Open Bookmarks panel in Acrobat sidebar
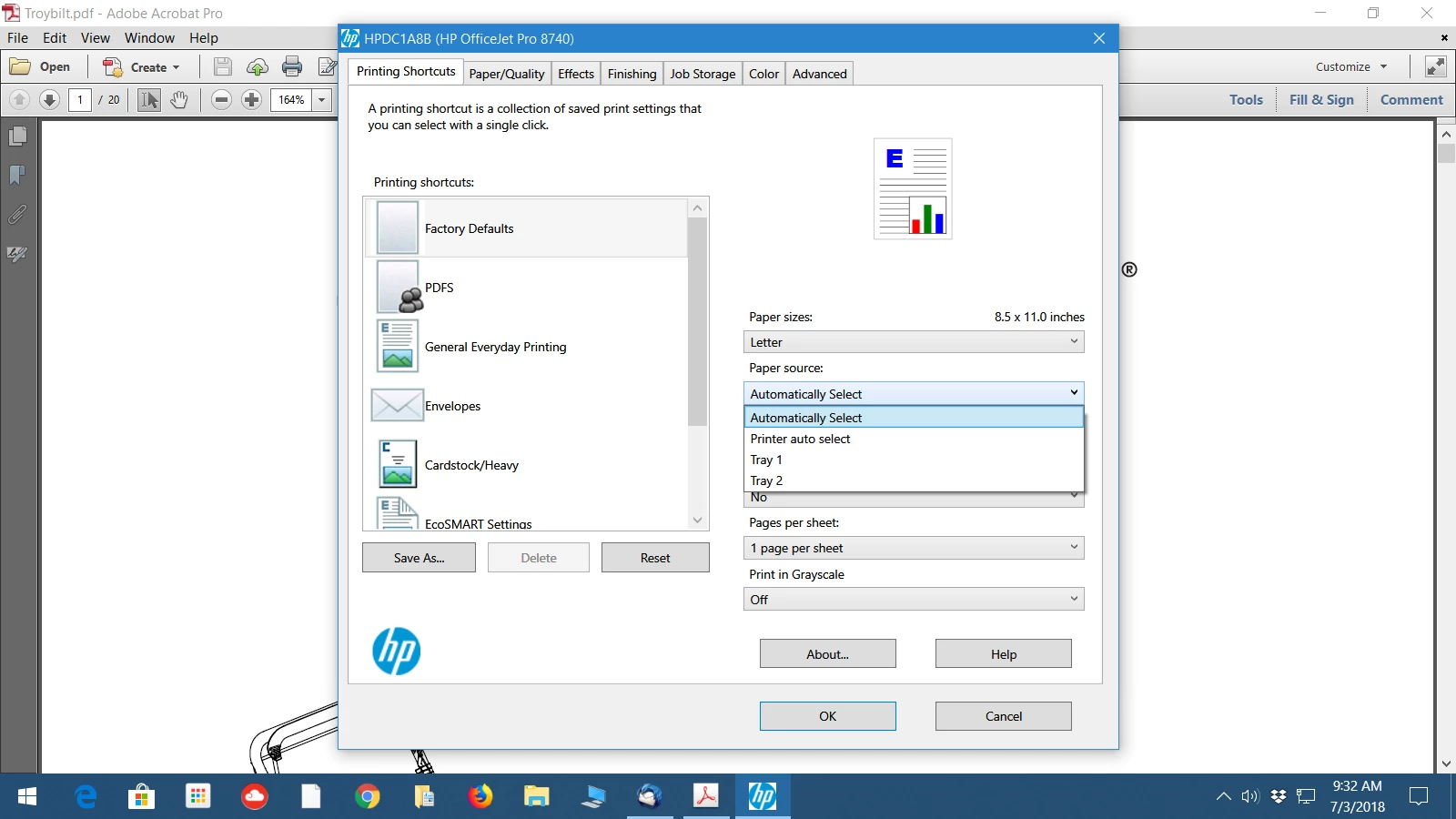The width and height of the screenshot is (1456, 819). (x=17, y=175)
